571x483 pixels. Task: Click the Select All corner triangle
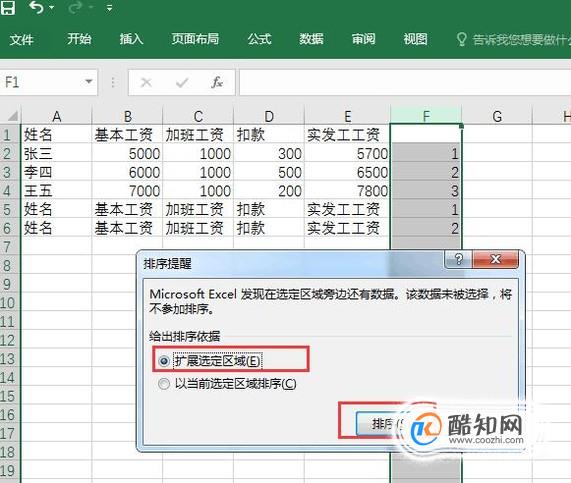point(12,116)
